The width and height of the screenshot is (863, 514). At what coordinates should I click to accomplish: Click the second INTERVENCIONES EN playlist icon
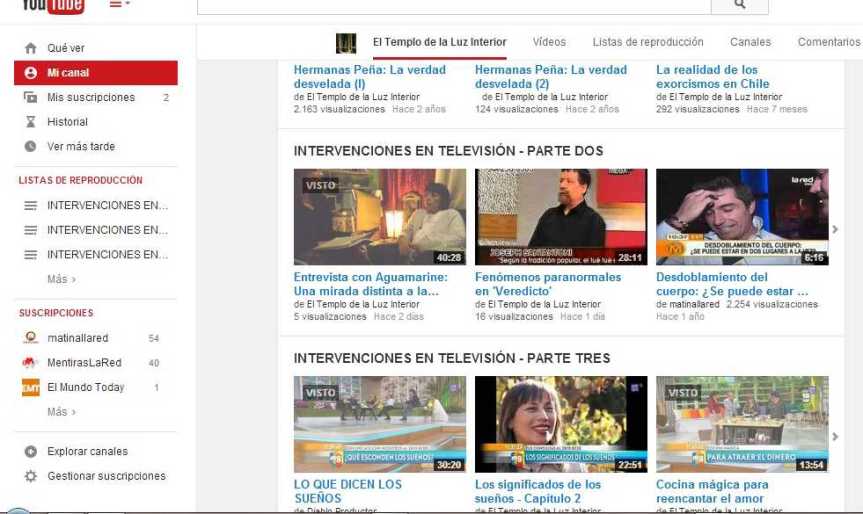click(31, 230)
